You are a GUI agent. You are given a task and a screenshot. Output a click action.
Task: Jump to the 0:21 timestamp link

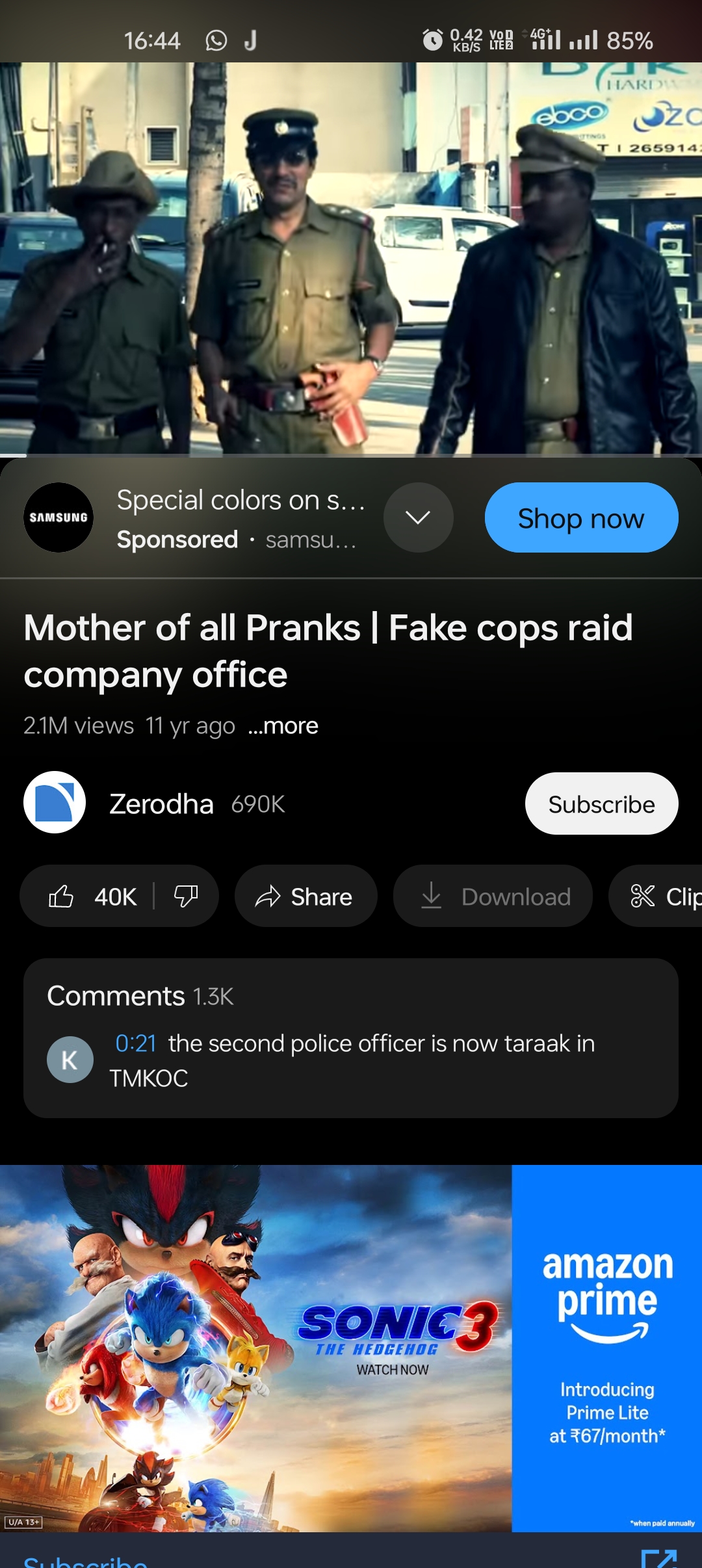click(x=136, y=1043)
